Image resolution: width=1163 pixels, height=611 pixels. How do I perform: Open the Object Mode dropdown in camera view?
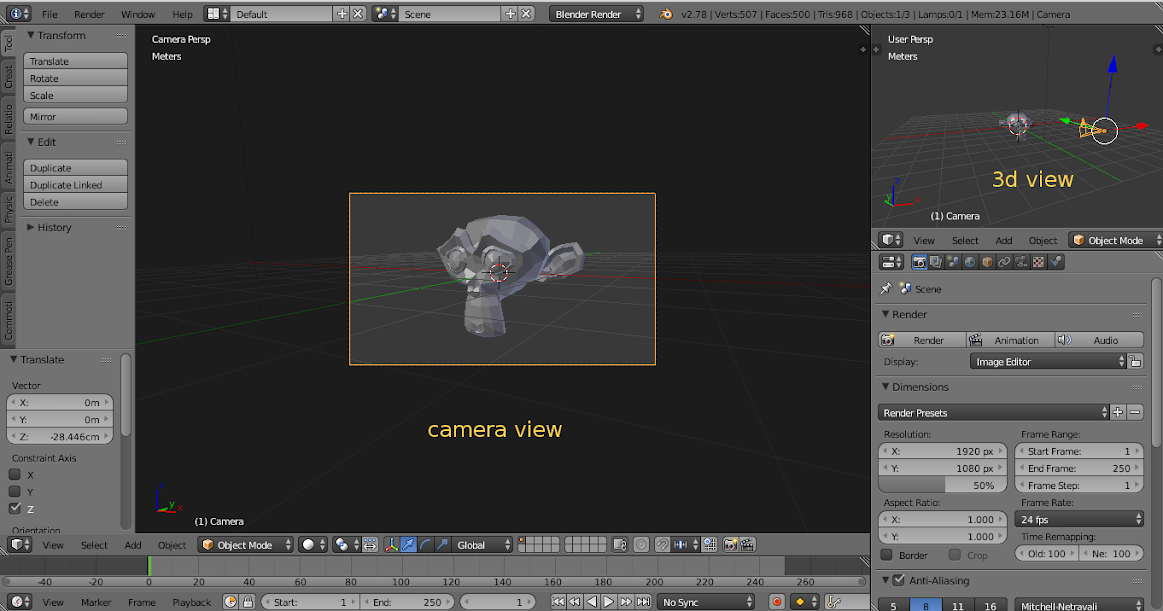point(246,545)
